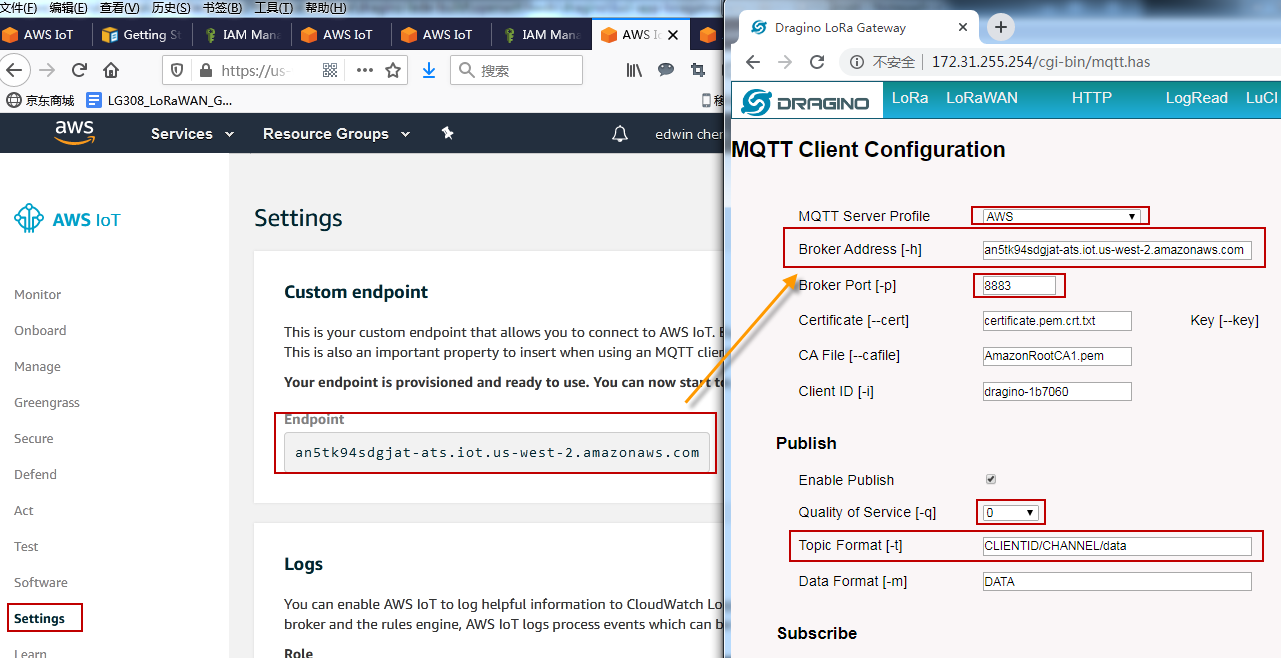The height and width of the screenshot is (658, 1281).
Task: Click the AWS pin shortcuts icon
Action: coord(448,133)
